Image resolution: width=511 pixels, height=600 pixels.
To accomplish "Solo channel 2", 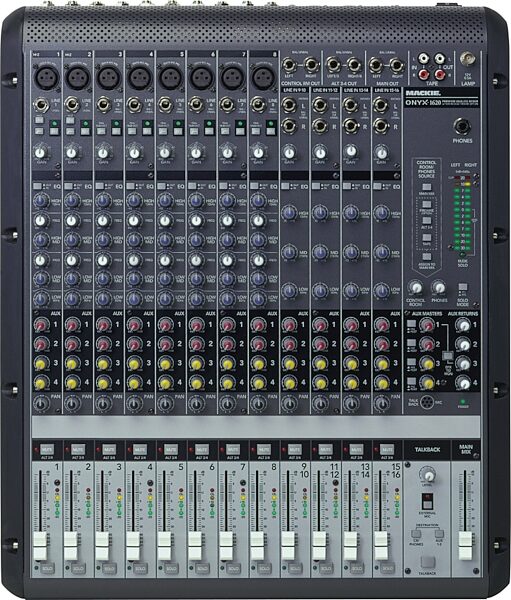I will click(78, 569).
